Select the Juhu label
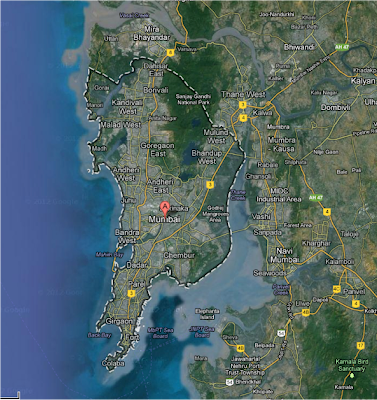The image size is (377, 400). (x=128, y=200)
